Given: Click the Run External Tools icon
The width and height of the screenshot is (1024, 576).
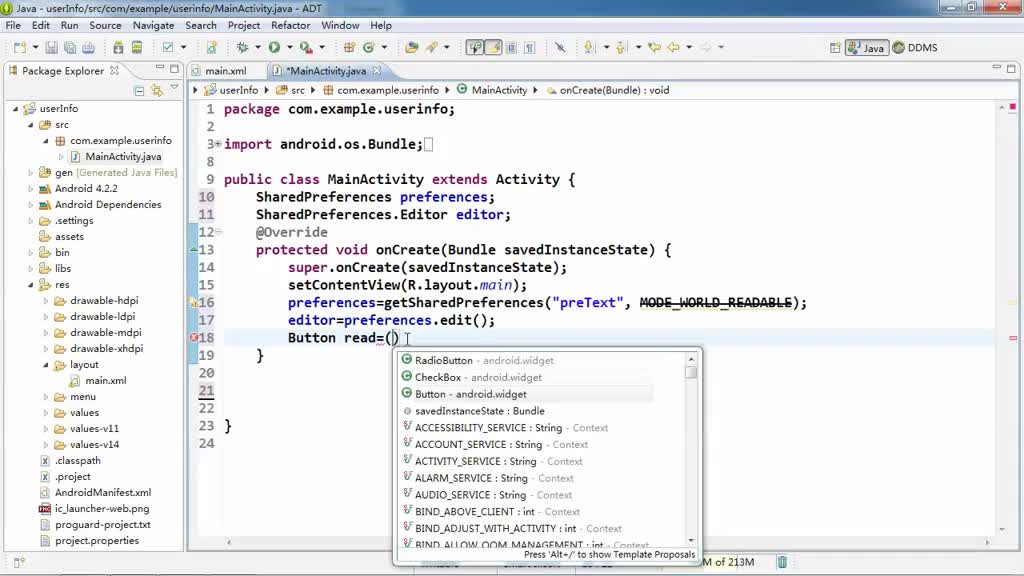Looking at the screenshot, I should click(x=306, y=48).
